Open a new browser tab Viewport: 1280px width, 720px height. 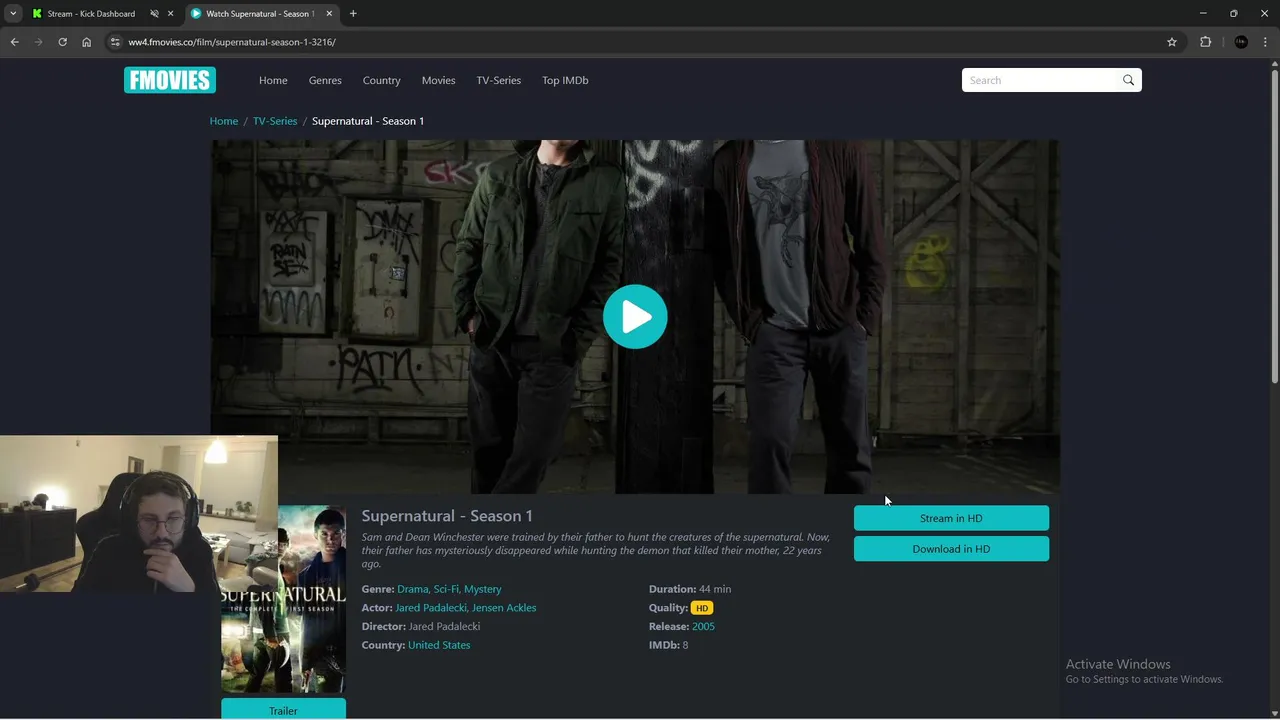point(353,14)
